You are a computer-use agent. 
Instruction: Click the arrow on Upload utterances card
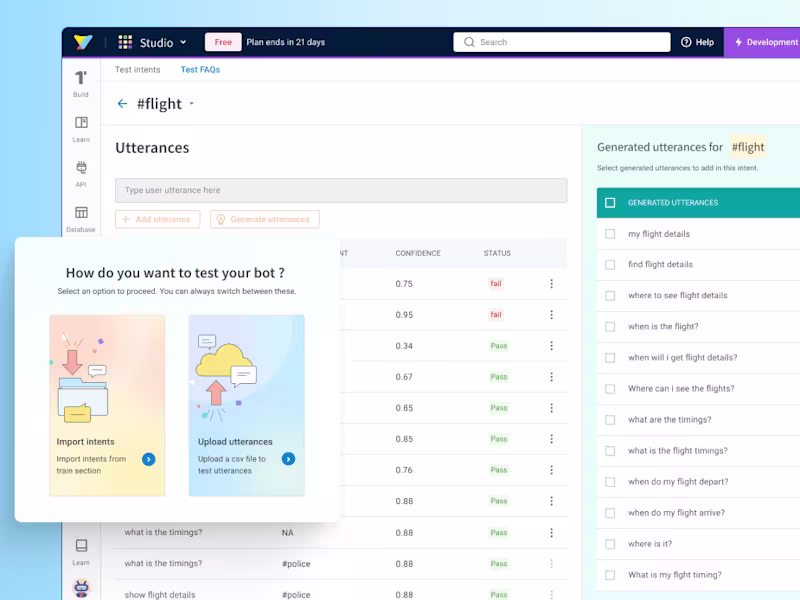288,459
